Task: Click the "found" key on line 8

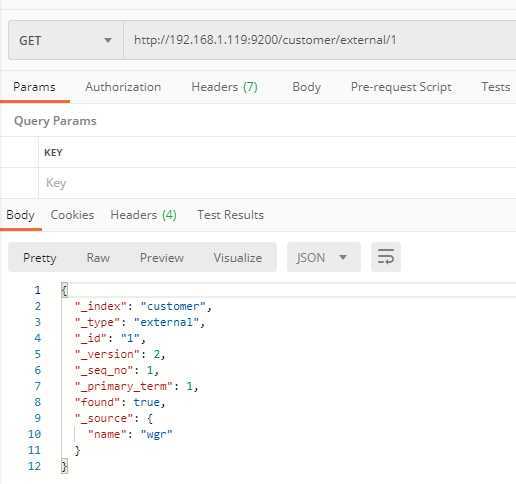Action: click(x=98, y=402)
